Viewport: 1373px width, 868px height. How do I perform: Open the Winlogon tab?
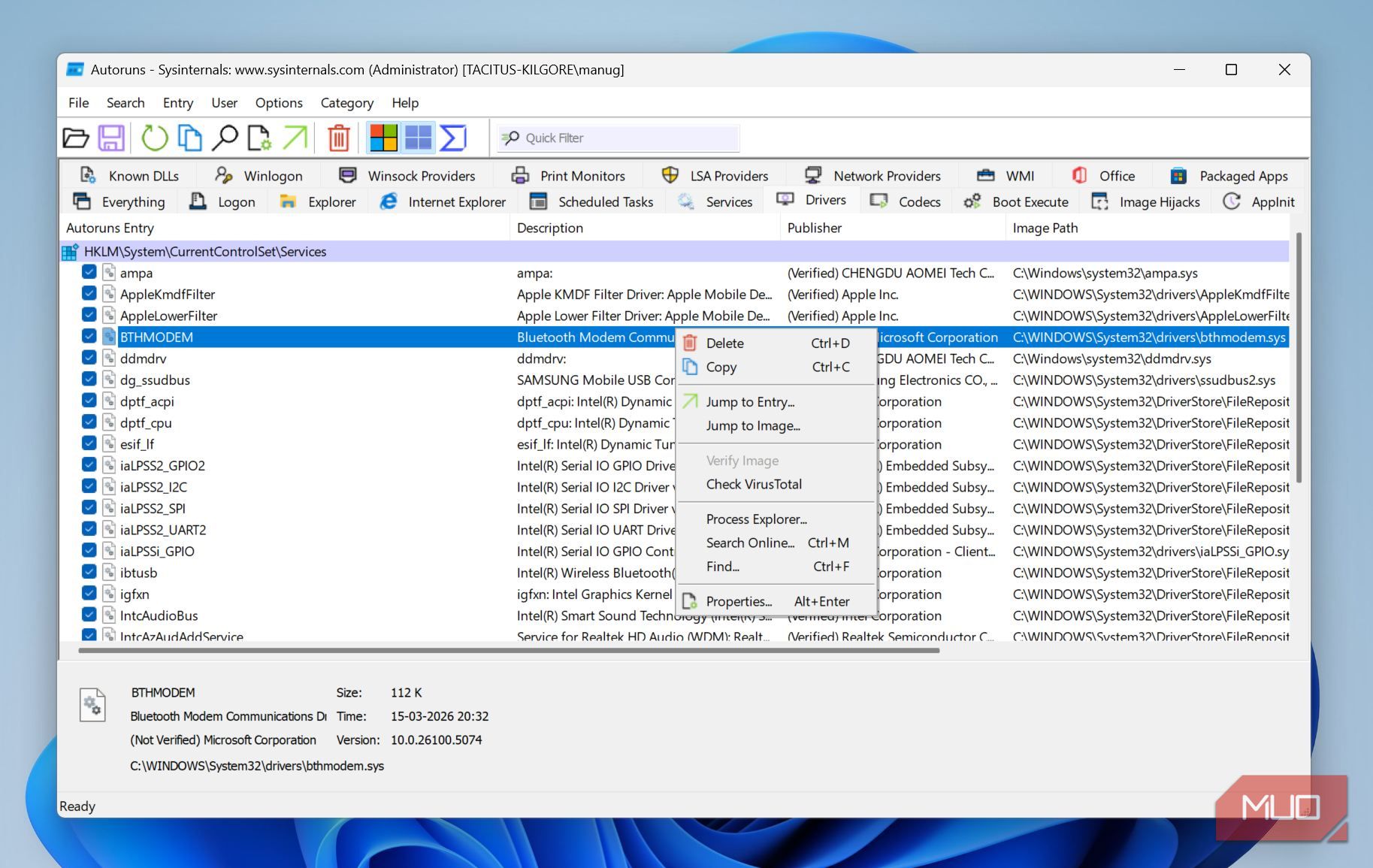[259, 176]
